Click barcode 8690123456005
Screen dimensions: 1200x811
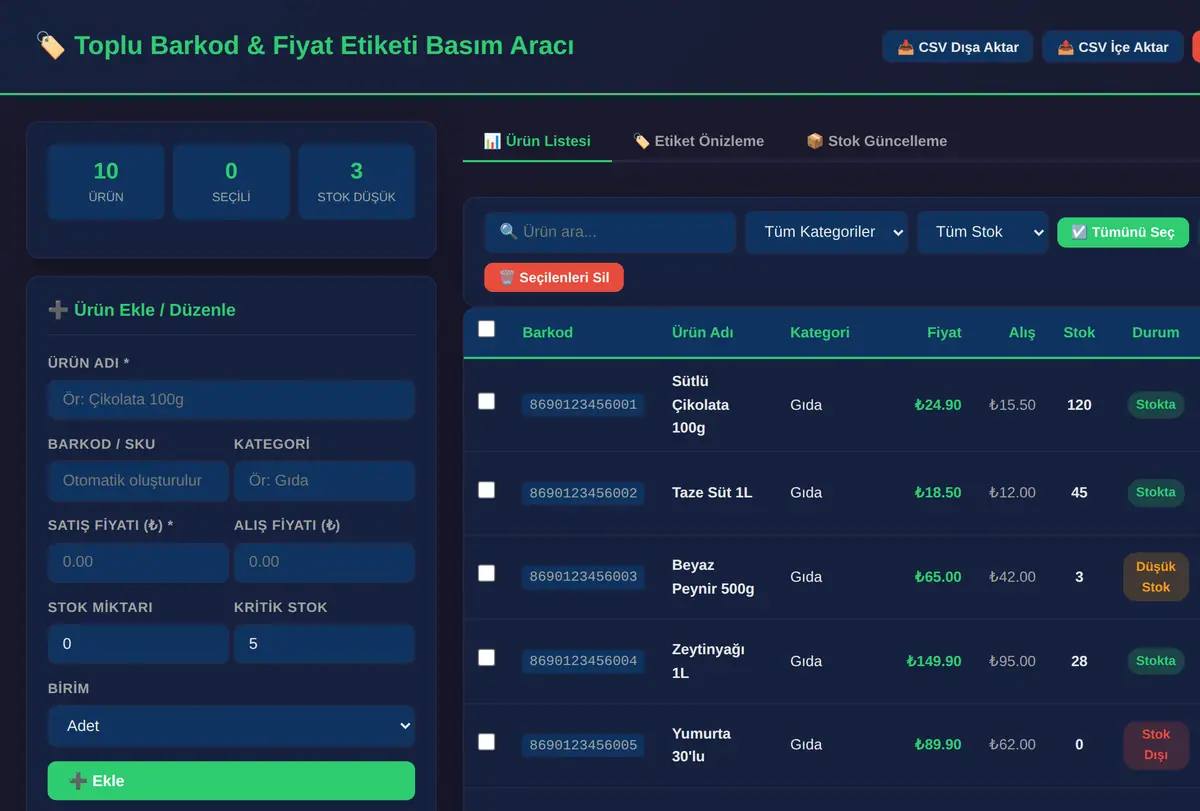pyautogui.click(x=583, y=745)
